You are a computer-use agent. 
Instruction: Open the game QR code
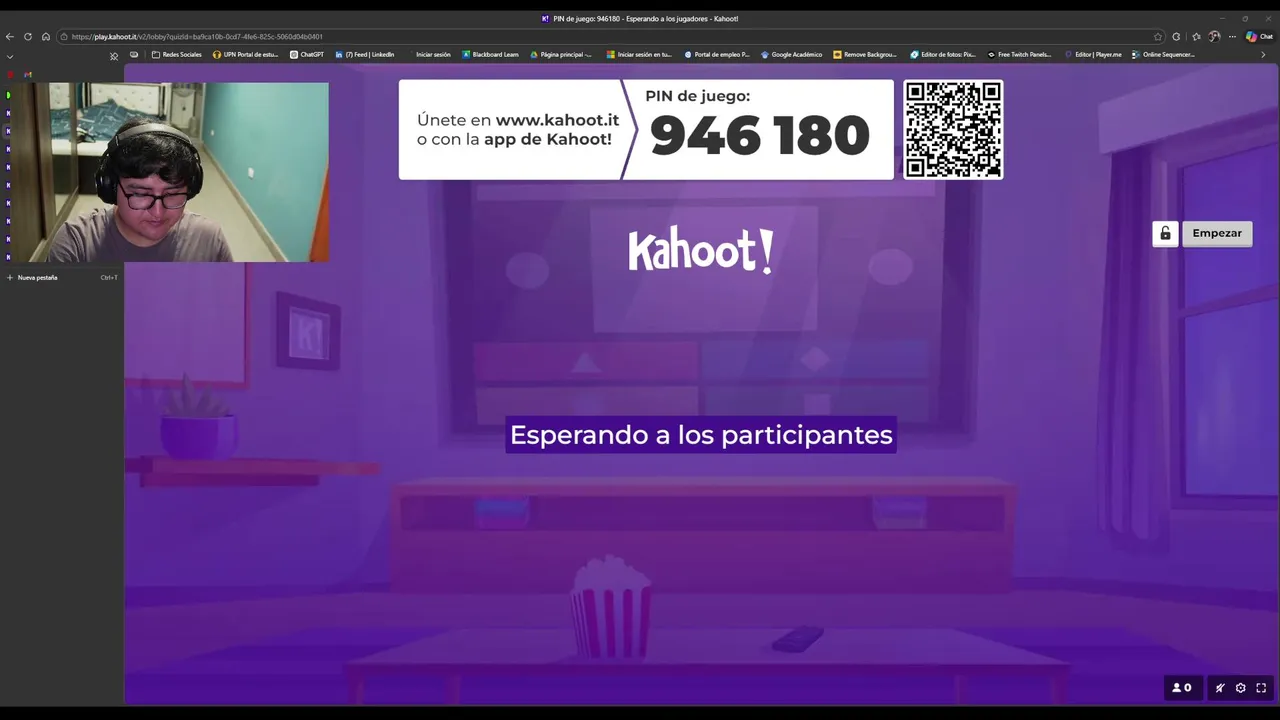pos(953,130)
